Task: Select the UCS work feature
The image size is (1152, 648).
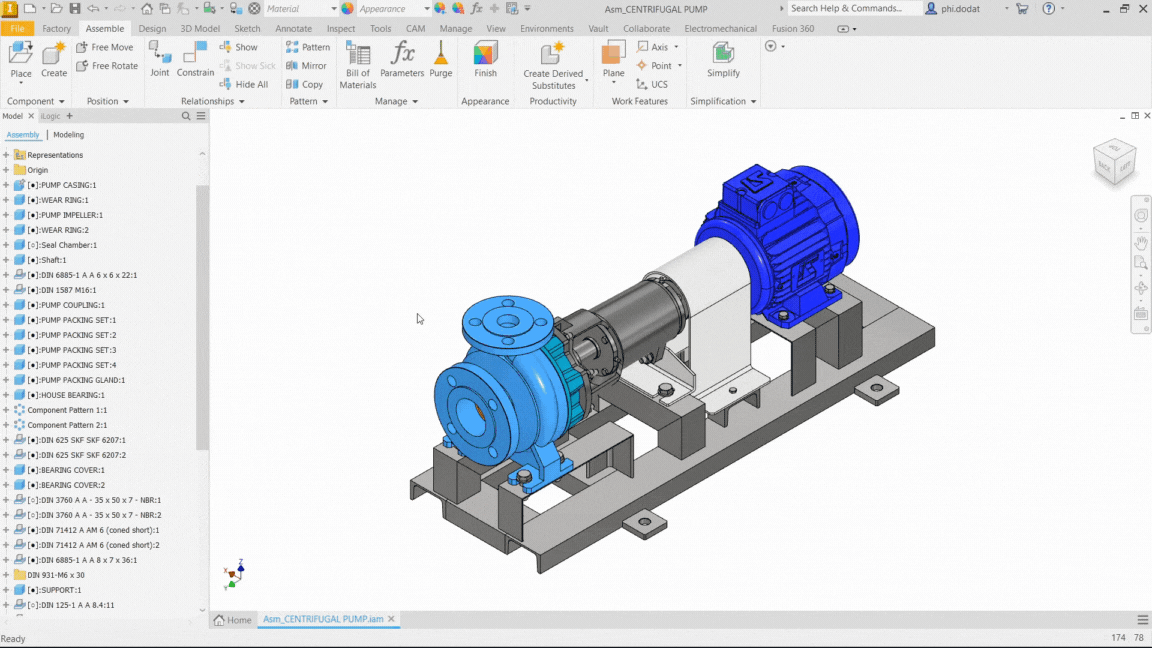Action: tap(652, 84)
